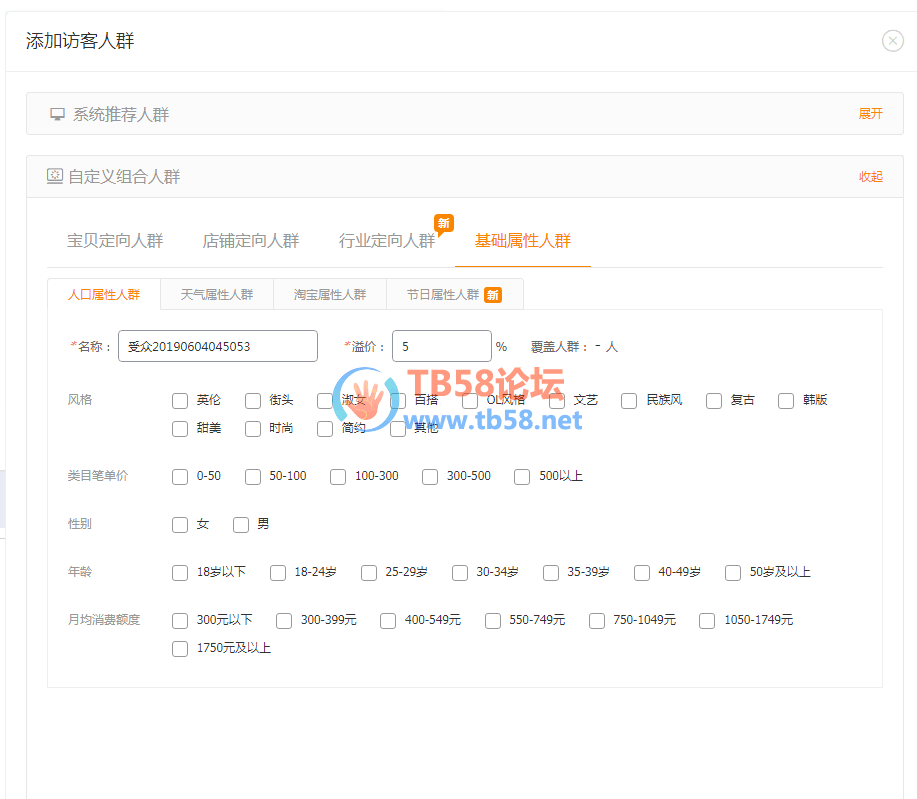Viewport: 917px width, 799px height.
Task: Open the 店铺定向人群 tab
Action: tap(251, 241)
